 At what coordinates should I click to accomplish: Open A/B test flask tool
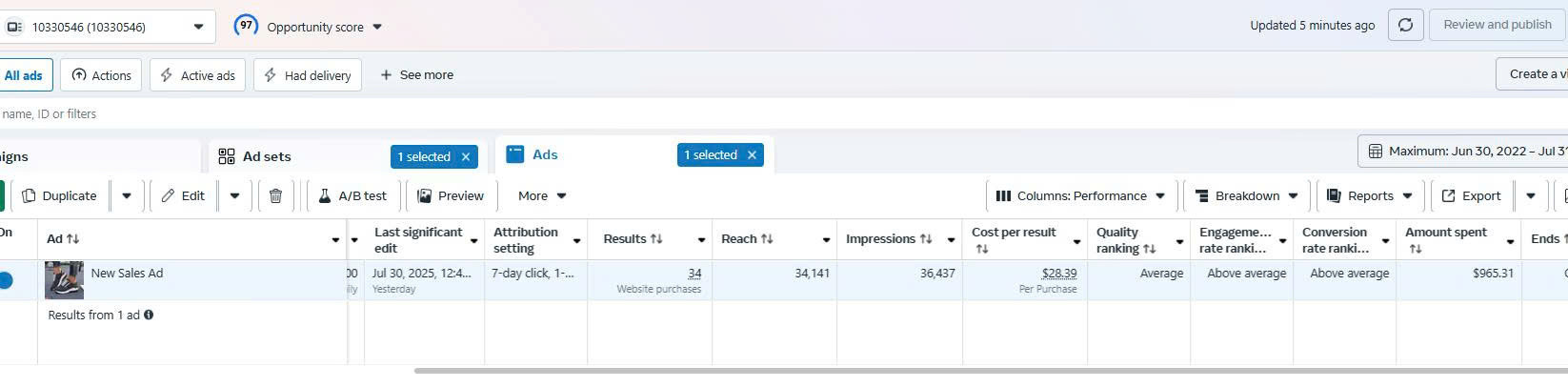coord(352,195)
